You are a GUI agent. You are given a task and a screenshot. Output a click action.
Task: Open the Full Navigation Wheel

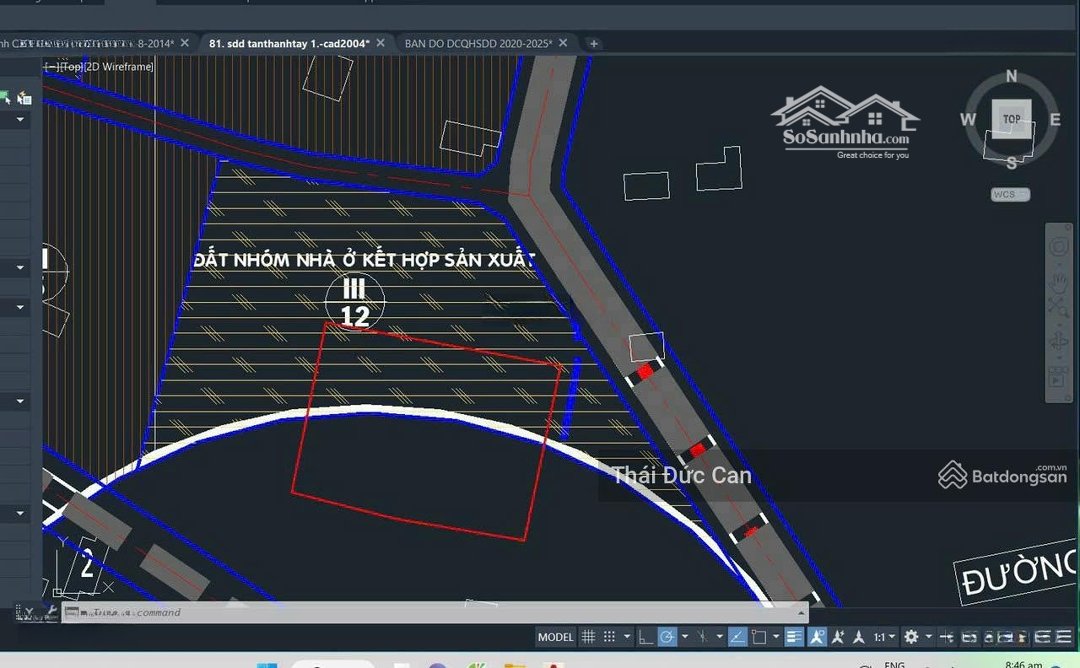tap(1058, 245)
